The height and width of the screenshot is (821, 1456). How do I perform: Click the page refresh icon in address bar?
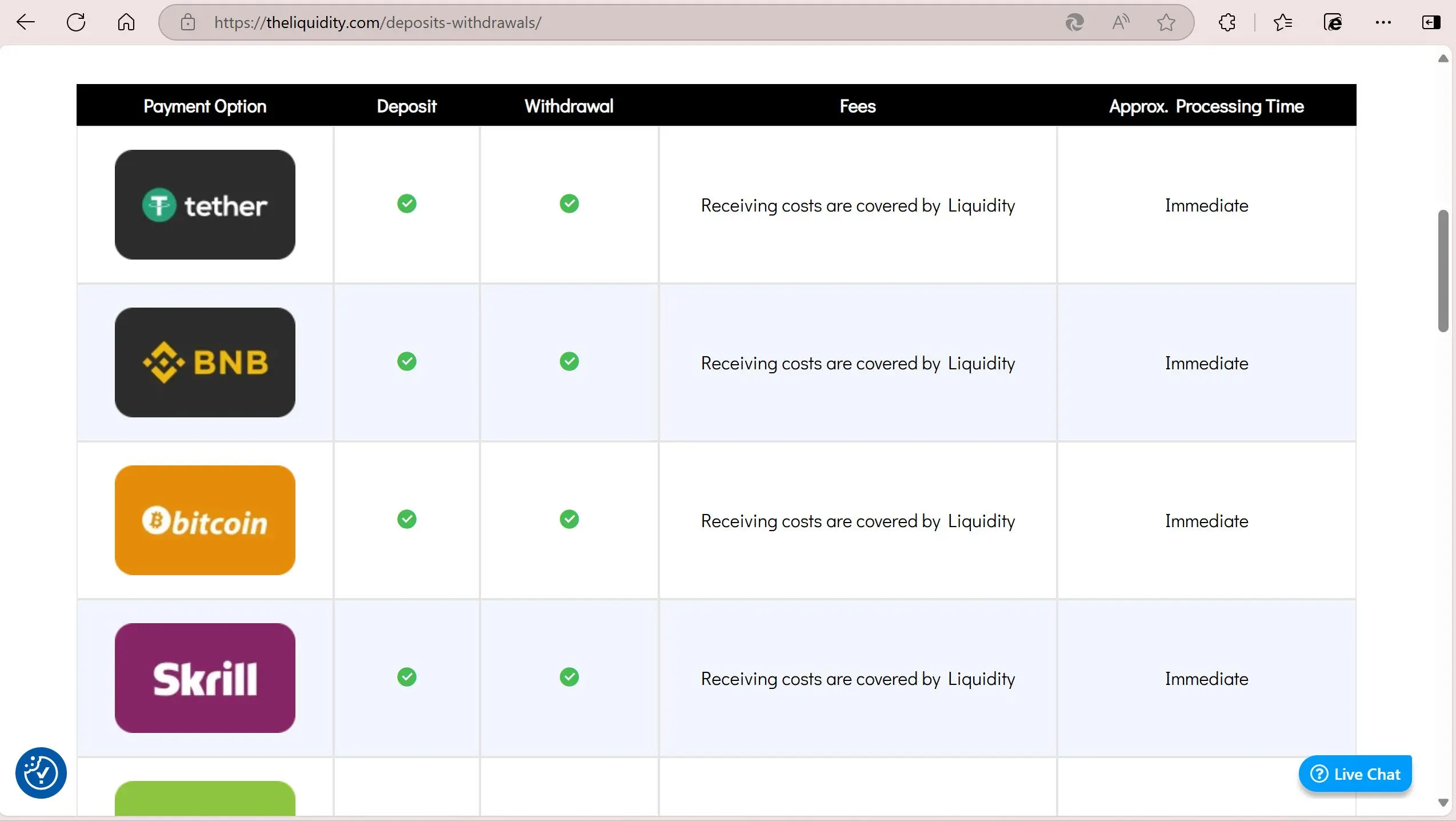click(x=1075, y=22)
